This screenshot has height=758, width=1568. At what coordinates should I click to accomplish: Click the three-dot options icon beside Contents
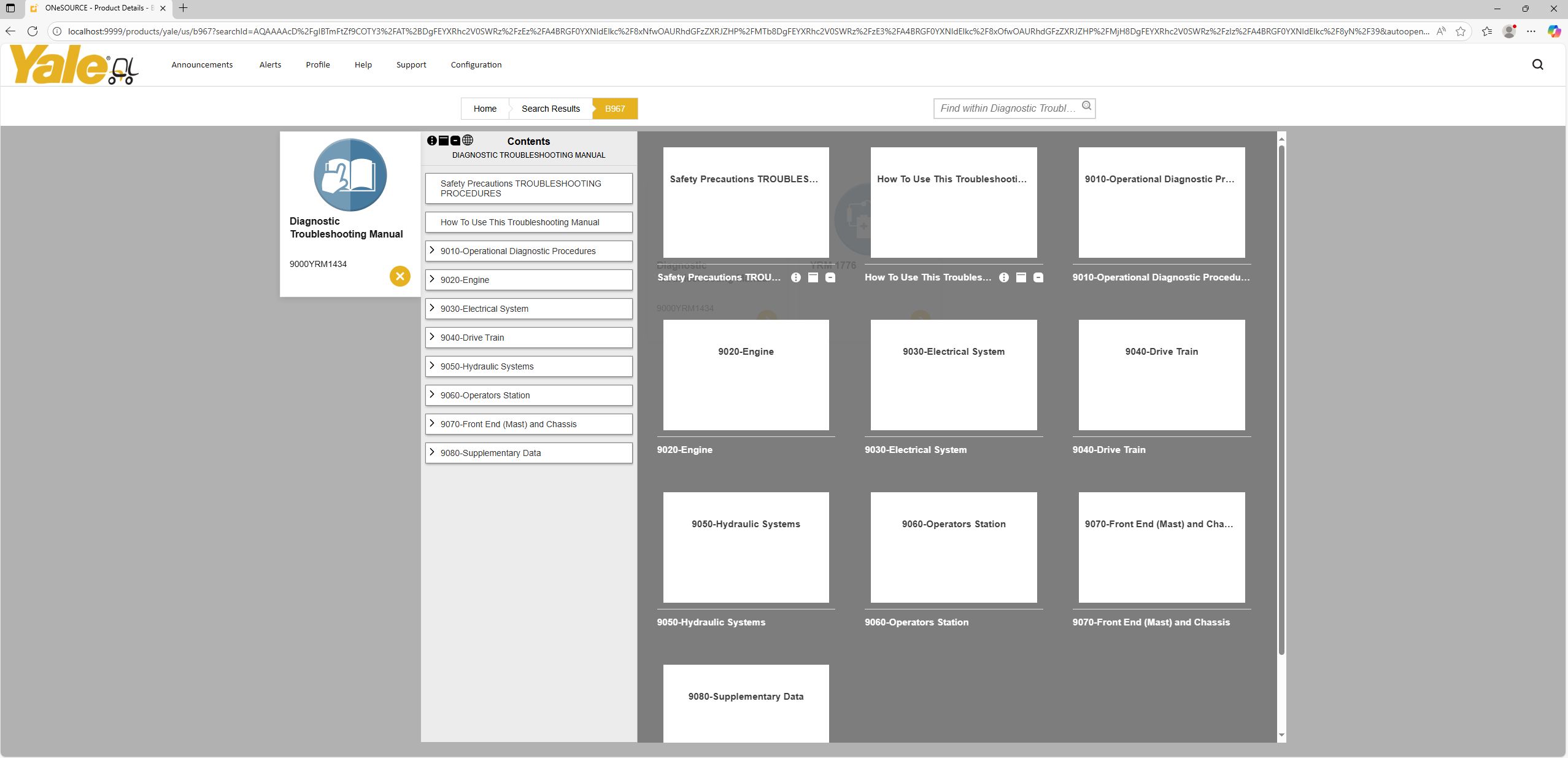click(x=432, y=141)
